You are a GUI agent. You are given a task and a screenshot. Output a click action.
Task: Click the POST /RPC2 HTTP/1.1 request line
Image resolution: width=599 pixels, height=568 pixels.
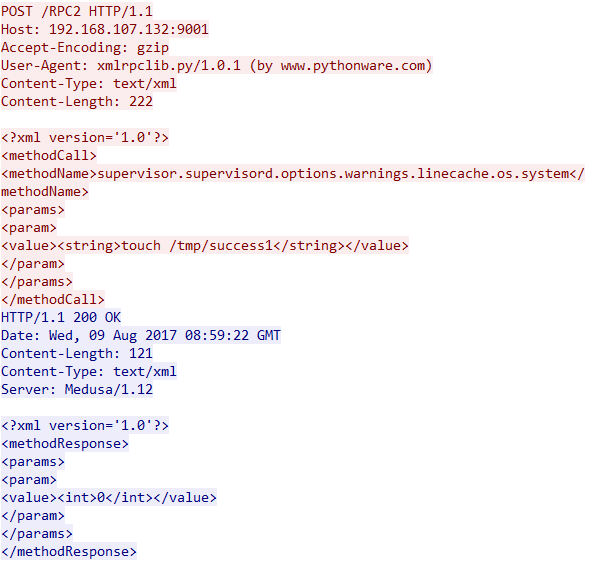click(x=77, y=11)
